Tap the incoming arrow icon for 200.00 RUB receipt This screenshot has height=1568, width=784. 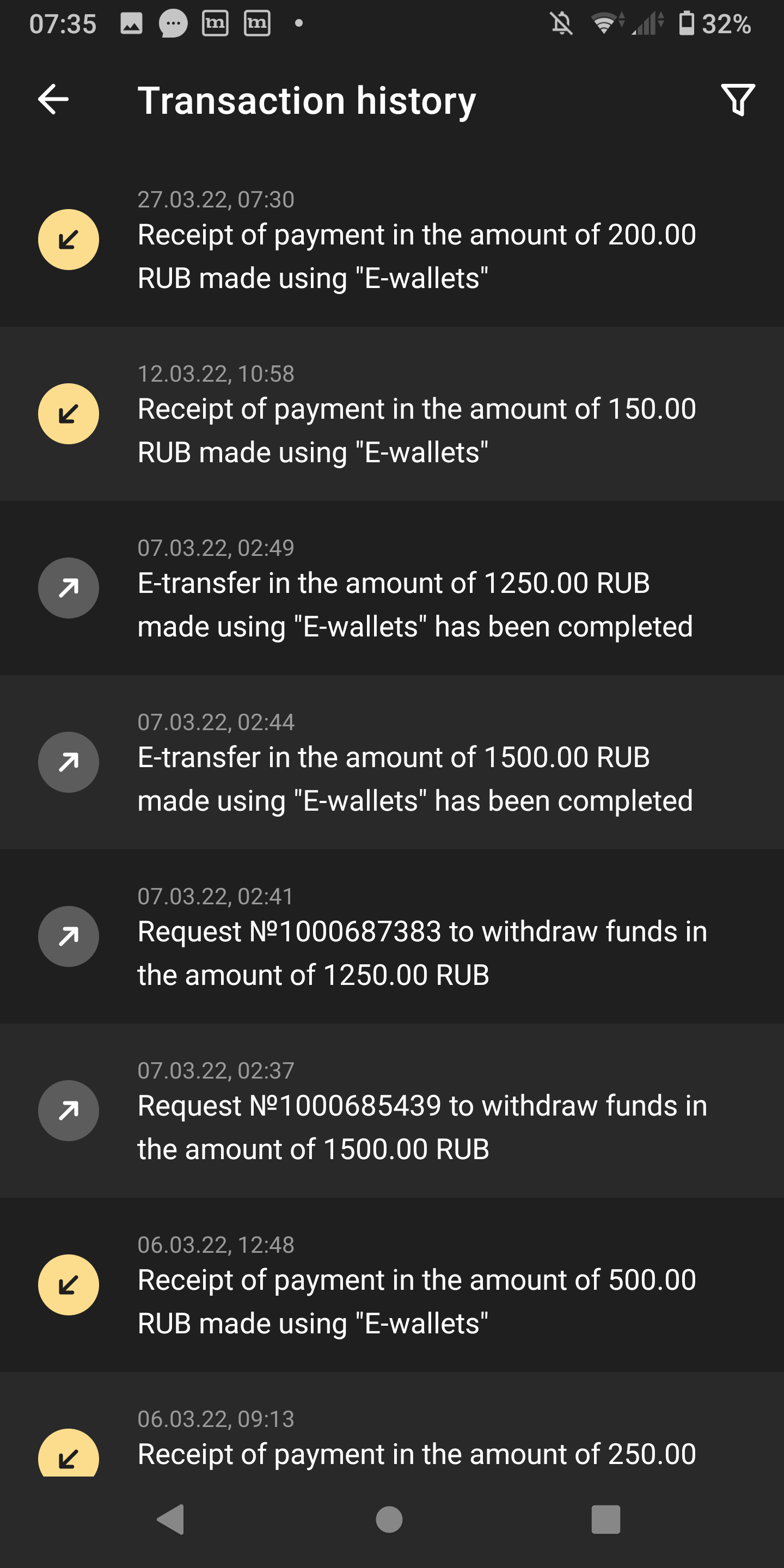pyautogui.click(x=68, y=240)
